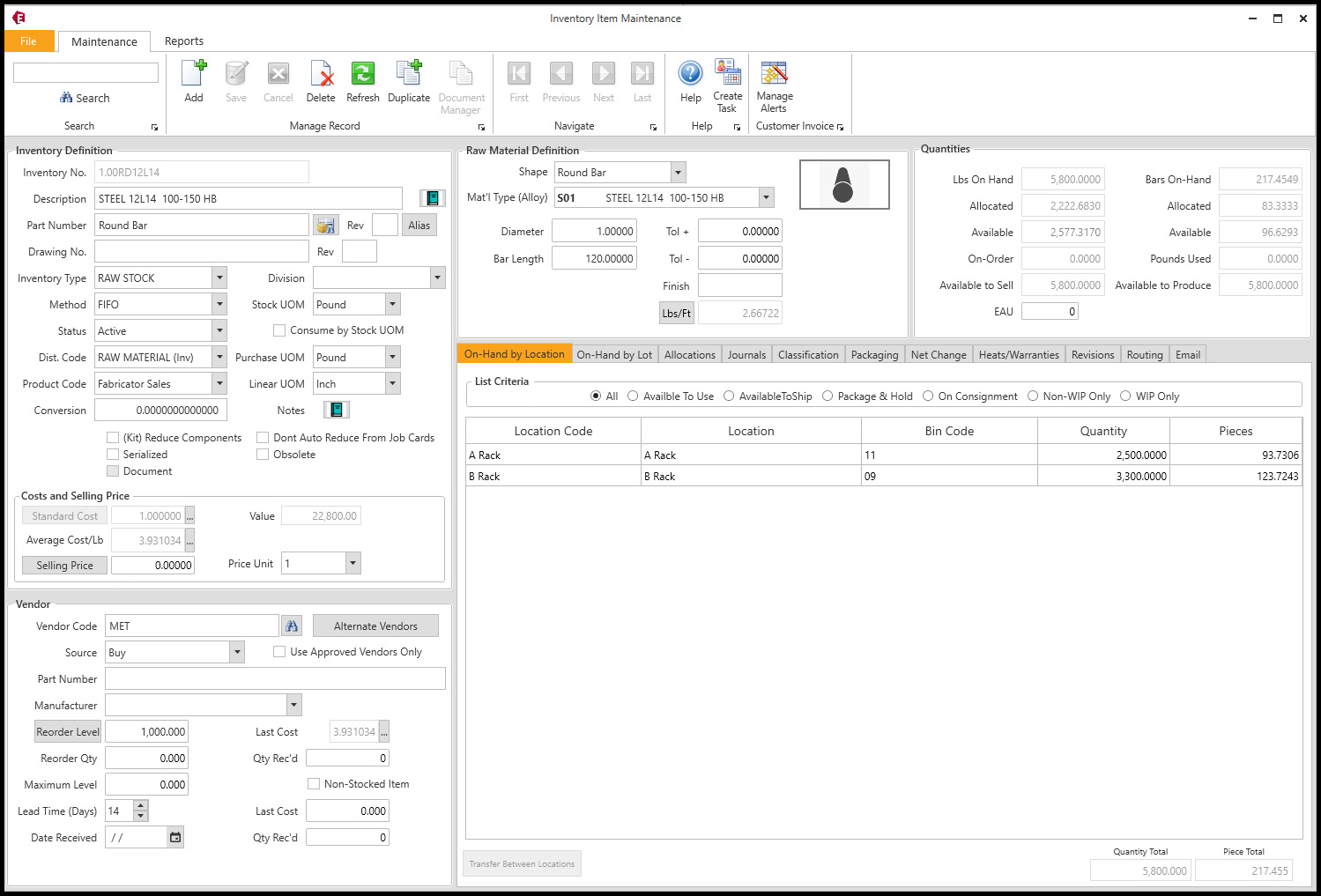Enable the Serialized checkbox
Viewport: 1321px width, 896px height.
click(113, 454)
